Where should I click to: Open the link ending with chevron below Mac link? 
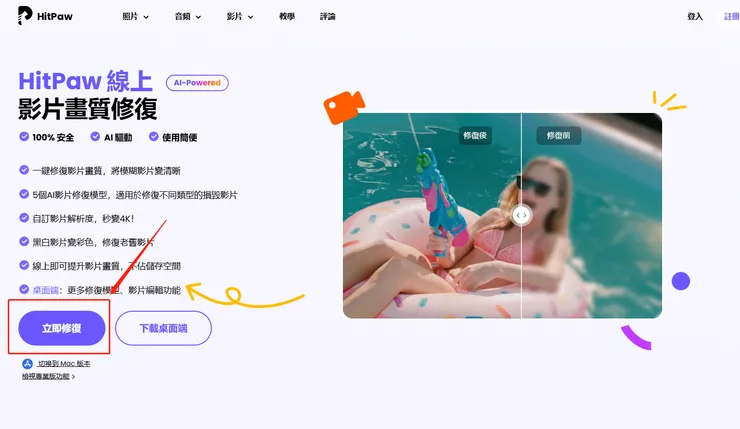(x=49, y=376)
